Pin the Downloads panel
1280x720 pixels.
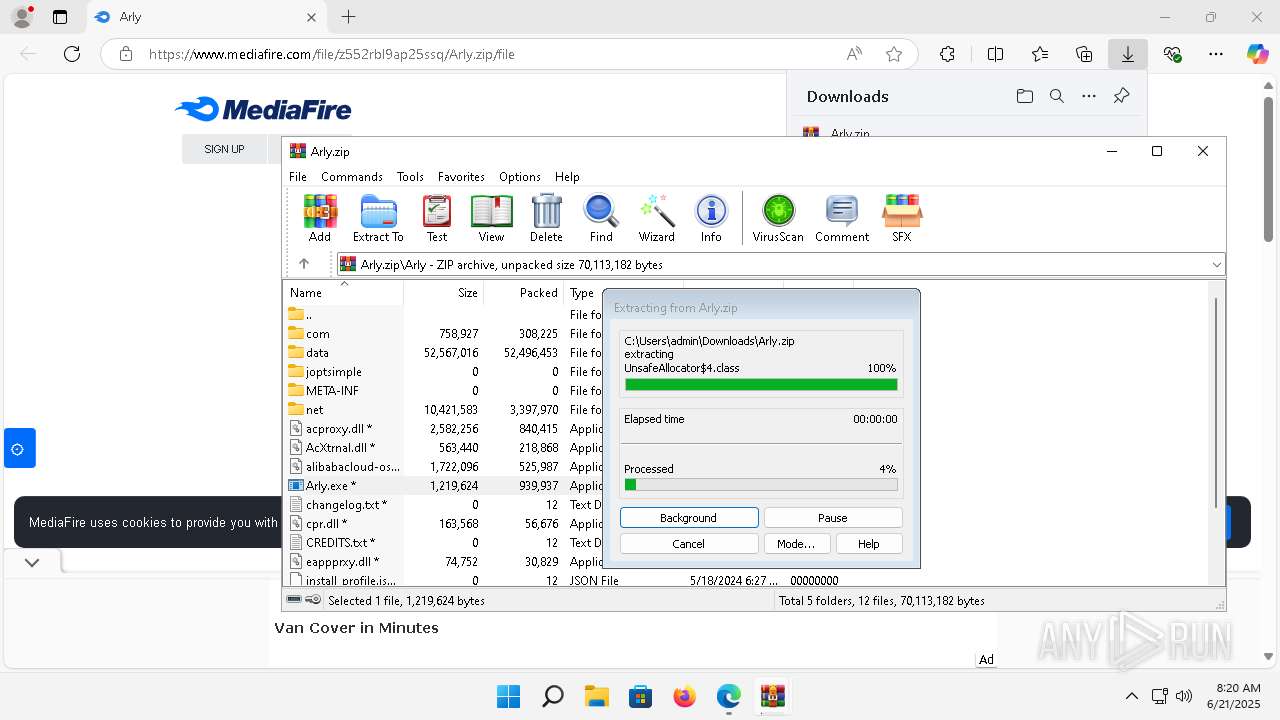[1121, 96]
